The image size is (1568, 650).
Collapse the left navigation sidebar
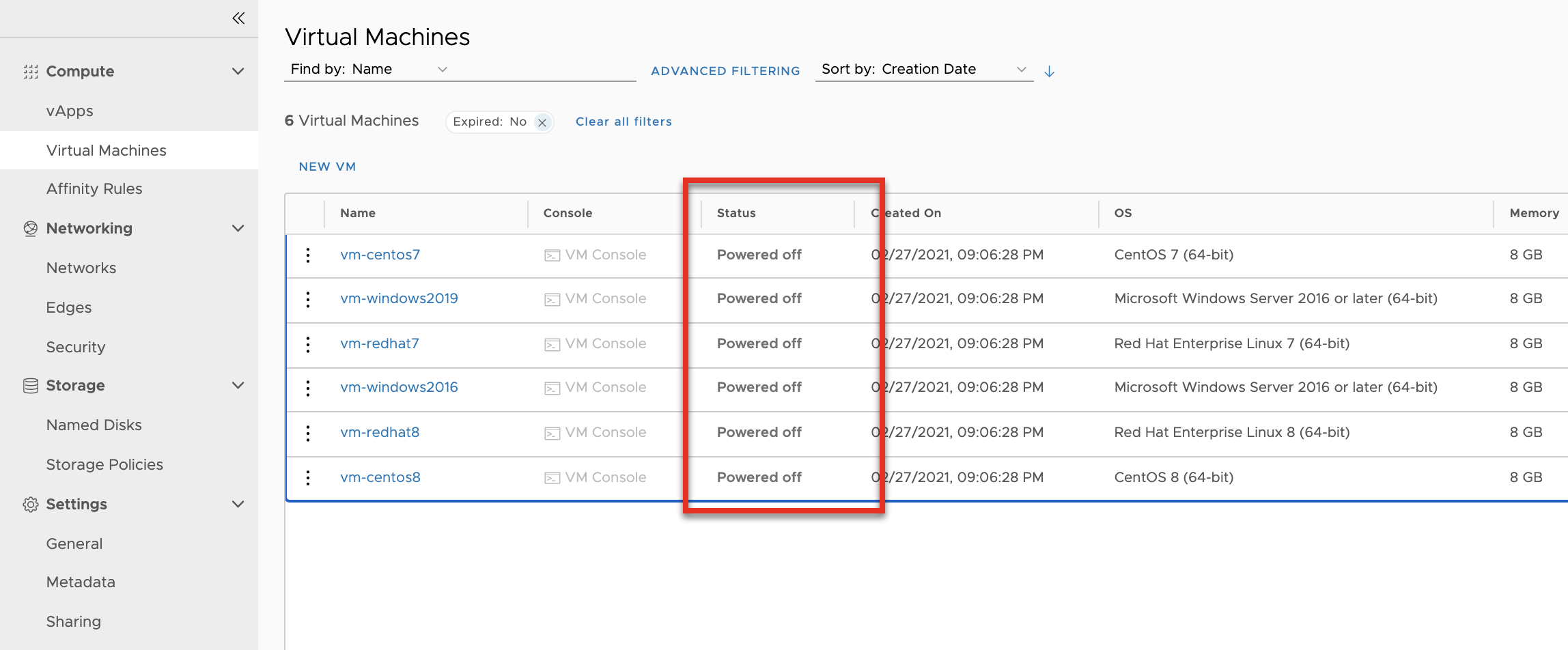238,18
